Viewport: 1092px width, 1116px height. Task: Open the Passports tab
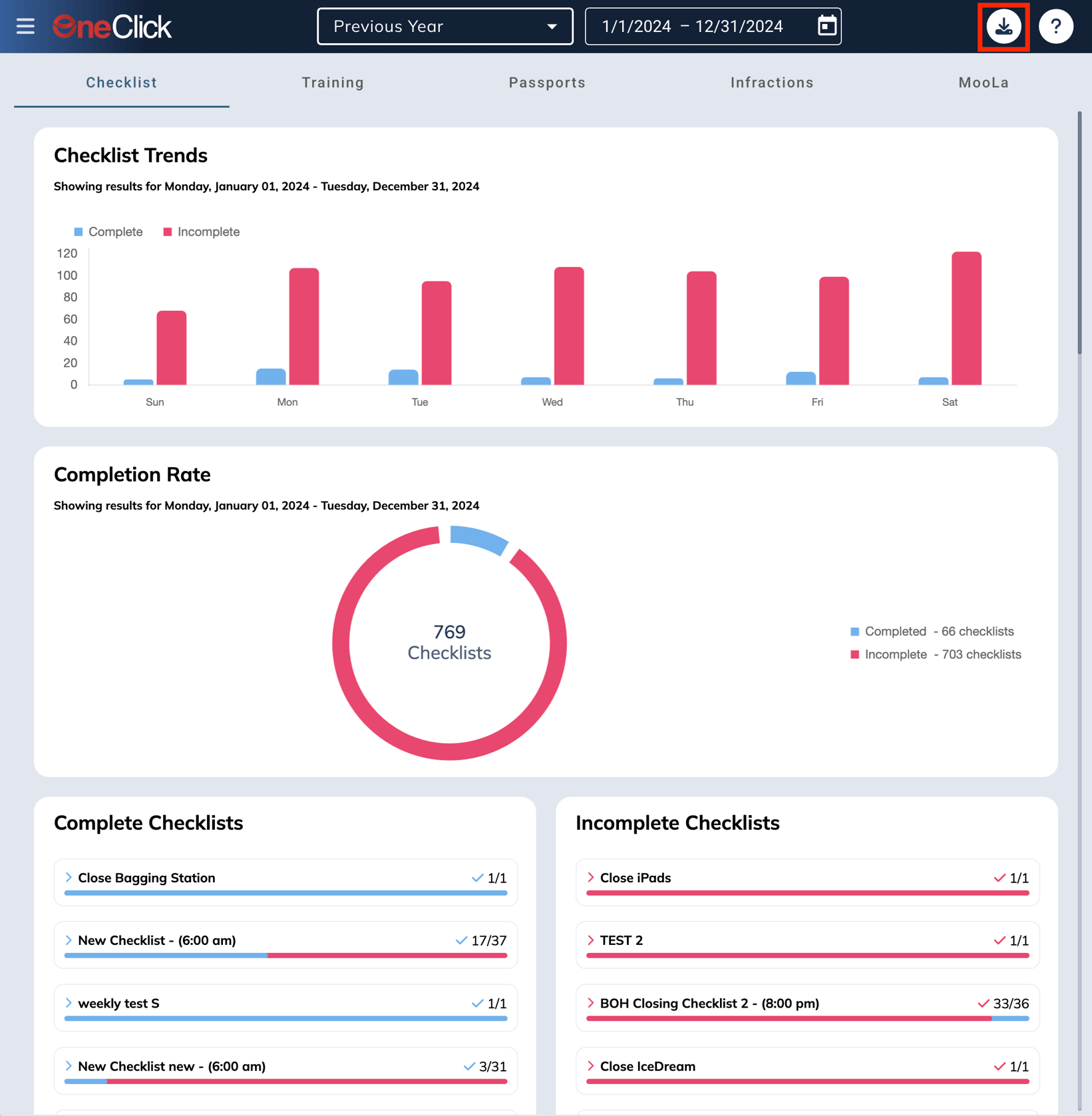(547, 83)
